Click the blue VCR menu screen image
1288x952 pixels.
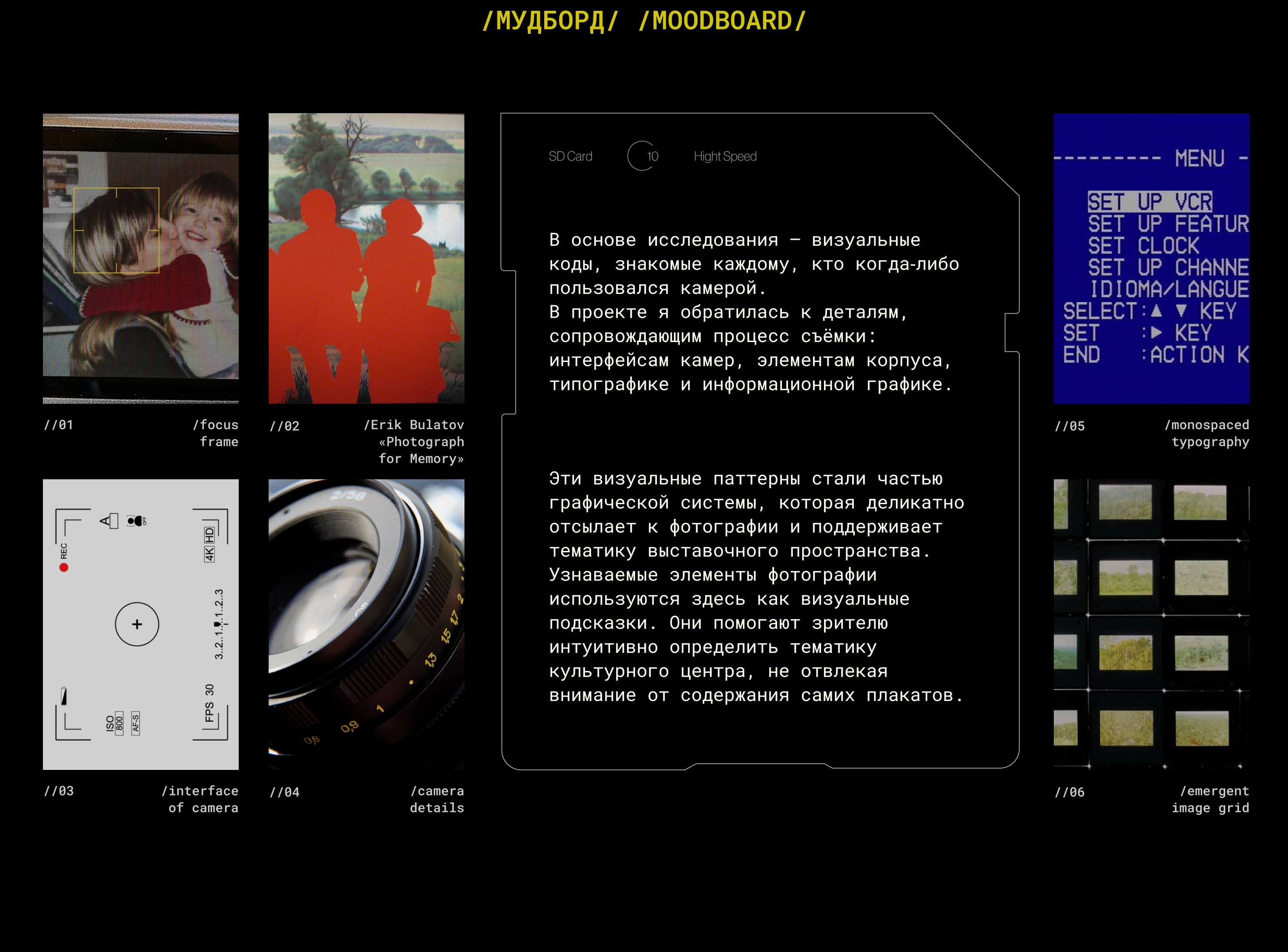coord(1151,258)
